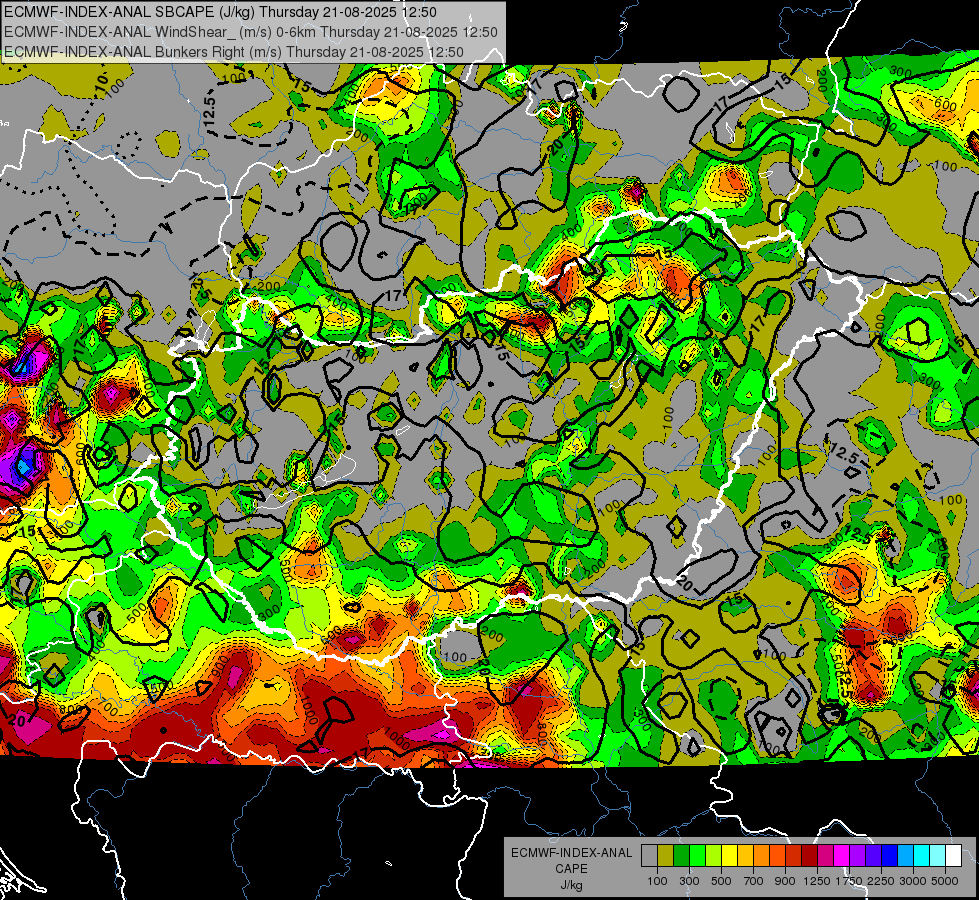
Task: Click the bright green legend swatch
Action: coord(697,856)
